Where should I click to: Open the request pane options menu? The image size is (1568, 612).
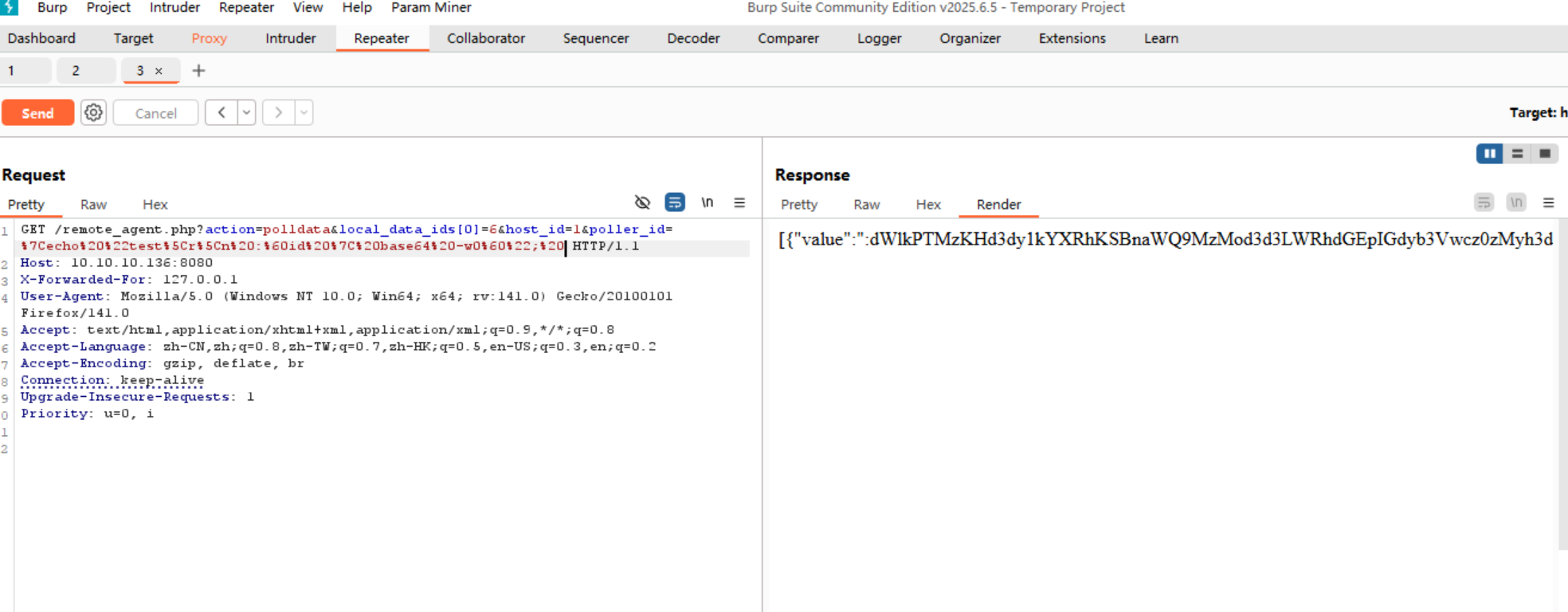tap(739, 202)
